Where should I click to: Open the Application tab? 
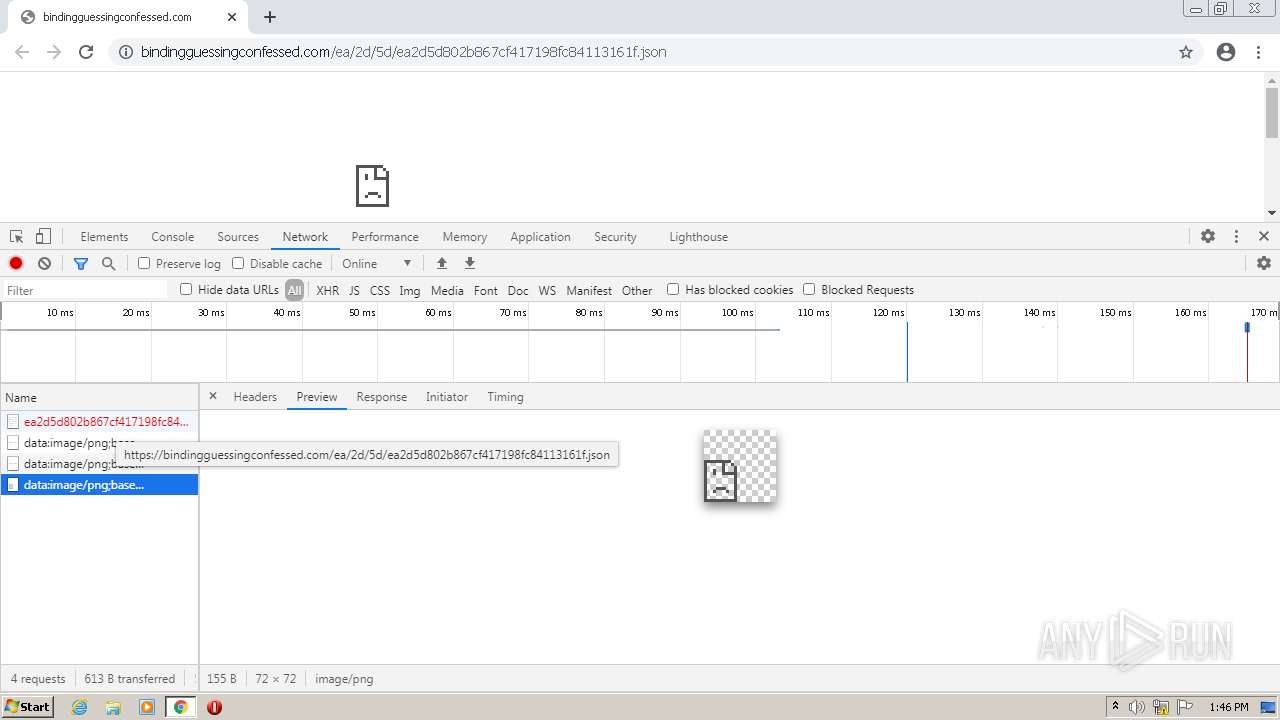pyautogui.click(x=540, y=237)
